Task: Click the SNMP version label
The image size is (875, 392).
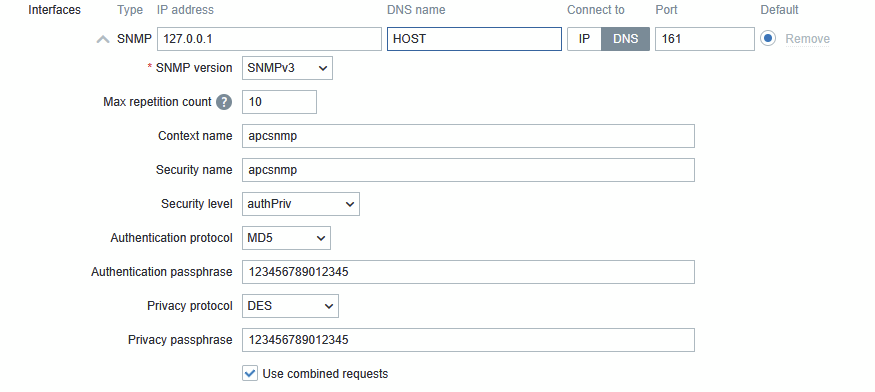Action: pos(194,68)
